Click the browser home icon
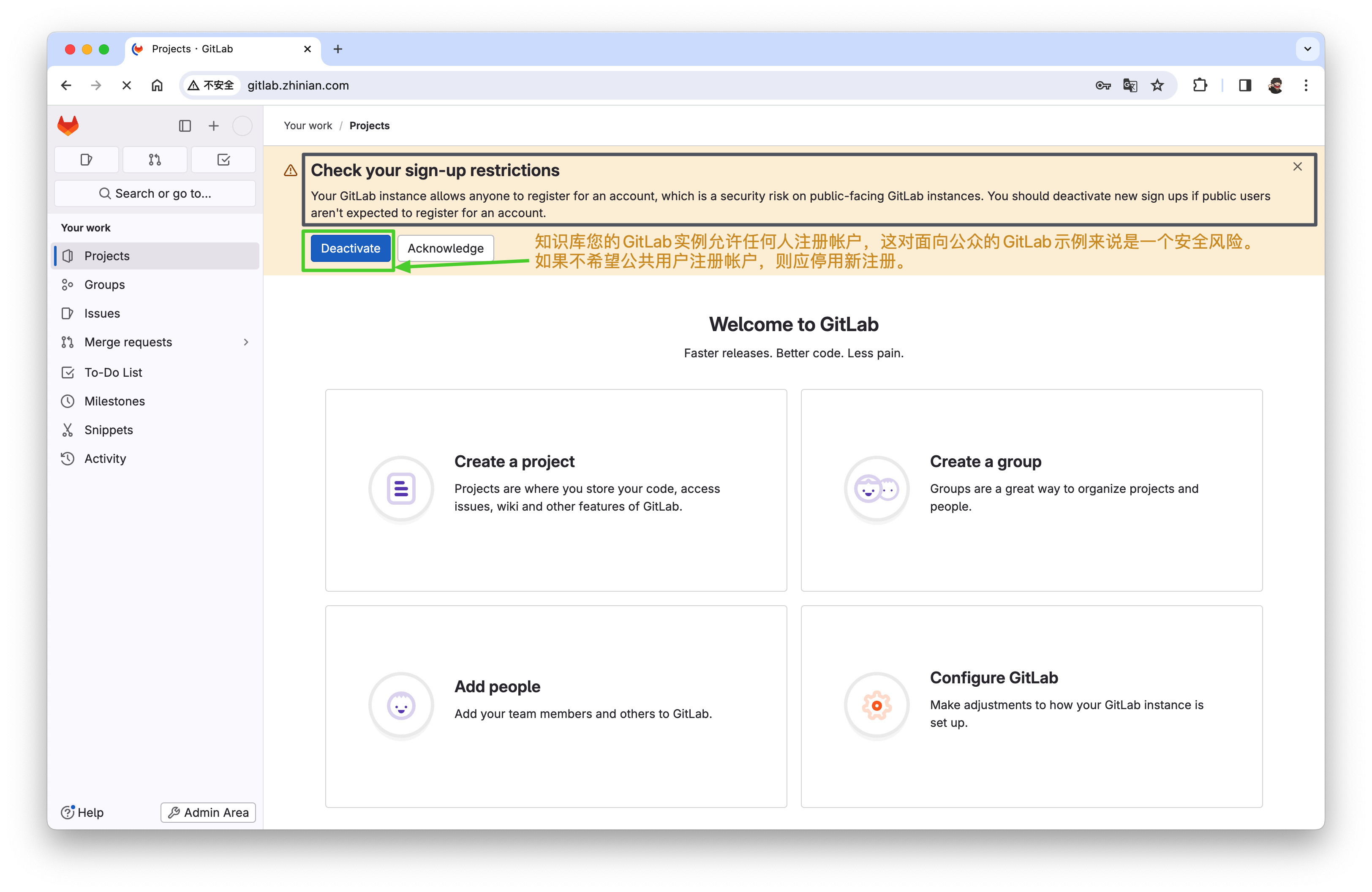This screenshot has height=892, width=1372. point(157,85)
